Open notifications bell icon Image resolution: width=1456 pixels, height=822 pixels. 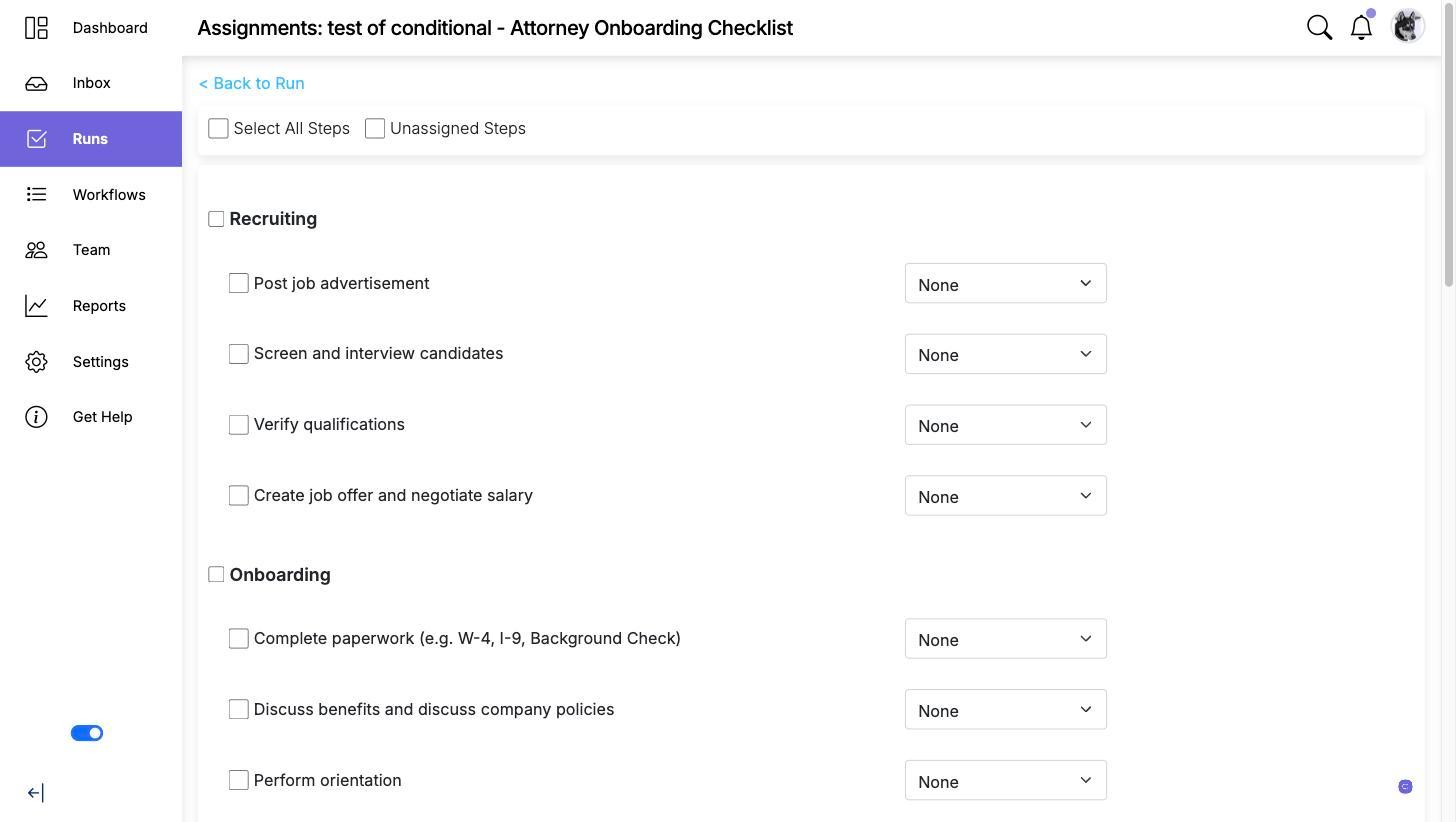(1361, 28)
